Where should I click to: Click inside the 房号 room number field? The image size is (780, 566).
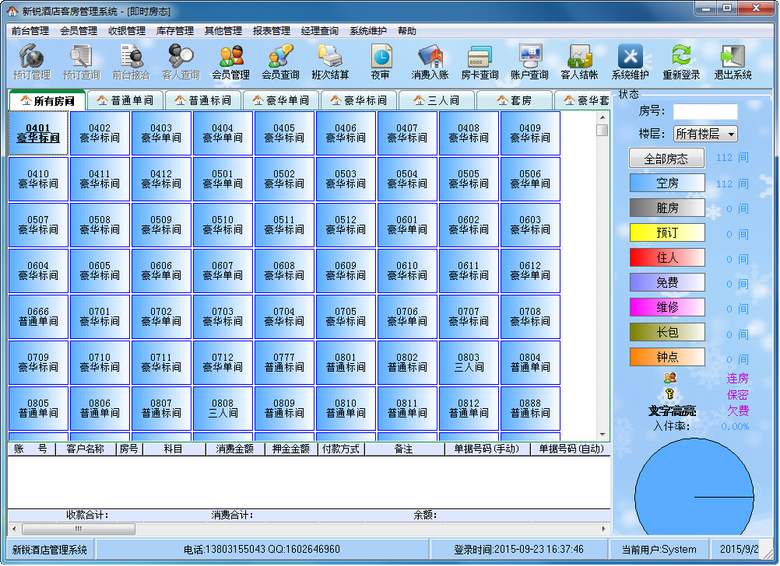pos(705,112)
